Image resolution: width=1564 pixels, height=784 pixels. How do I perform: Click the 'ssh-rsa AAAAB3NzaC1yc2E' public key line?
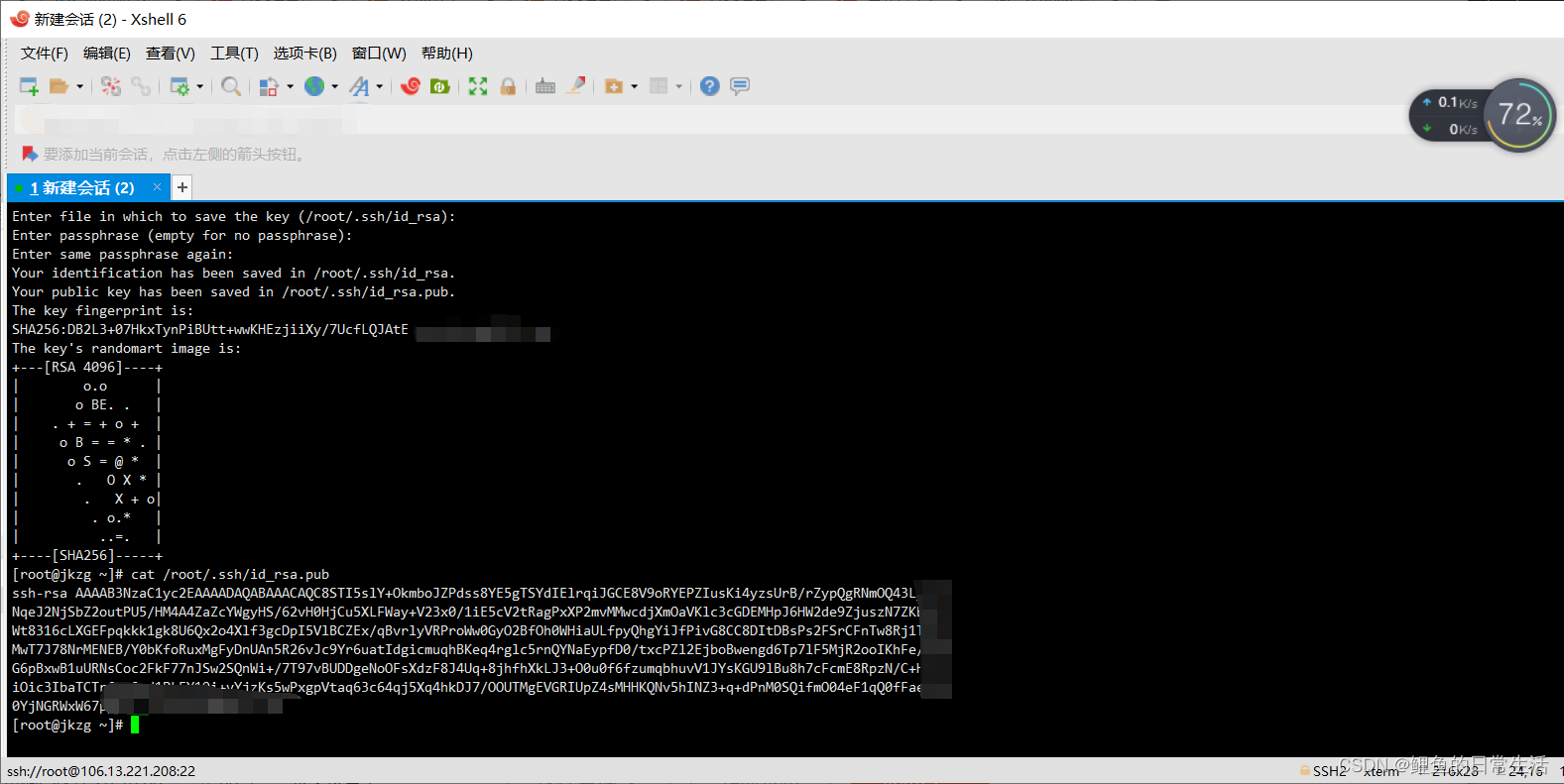click(x=464, y=593)
